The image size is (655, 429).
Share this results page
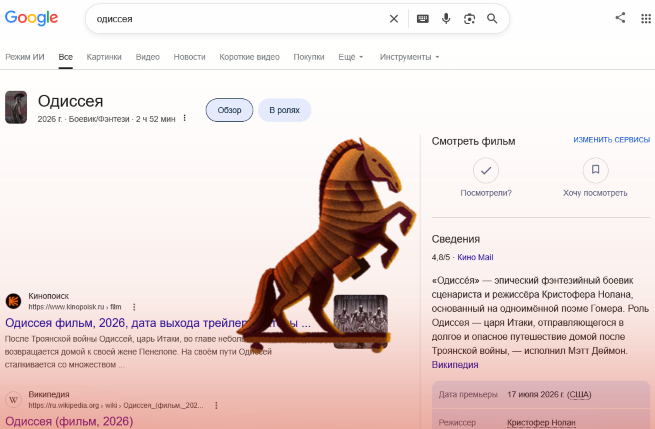tap(620, 18)
